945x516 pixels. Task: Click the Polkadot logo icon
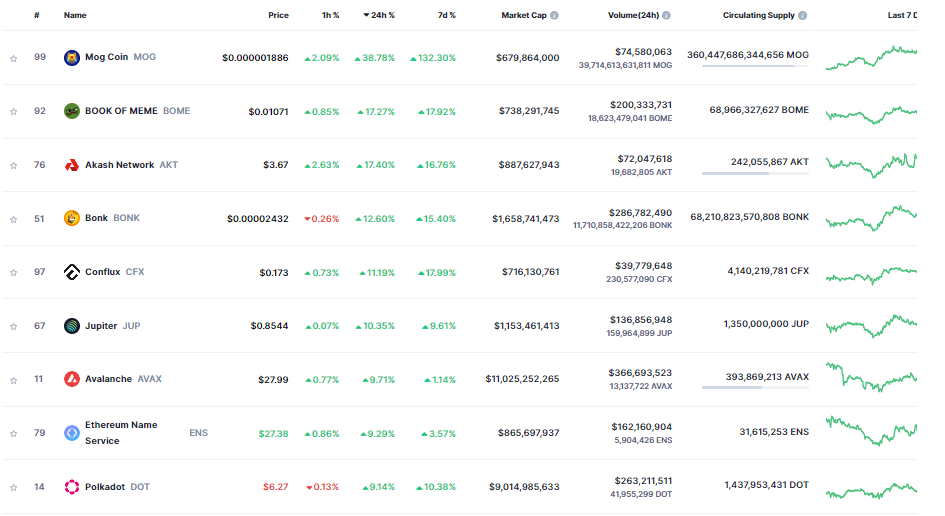72,487
